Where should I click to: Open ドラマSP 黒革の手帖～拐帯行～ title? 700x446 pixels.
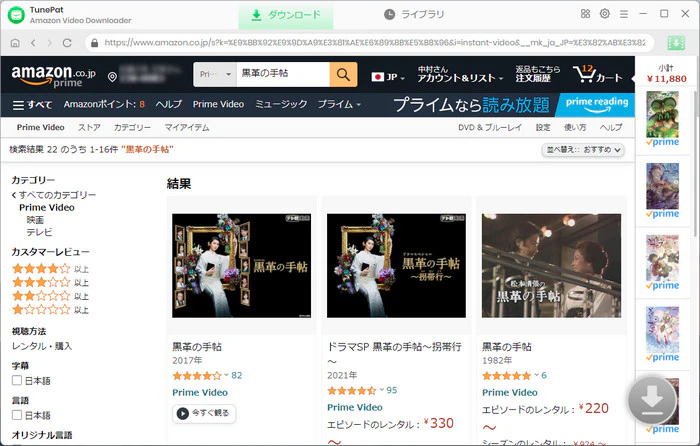click(395, 354)
